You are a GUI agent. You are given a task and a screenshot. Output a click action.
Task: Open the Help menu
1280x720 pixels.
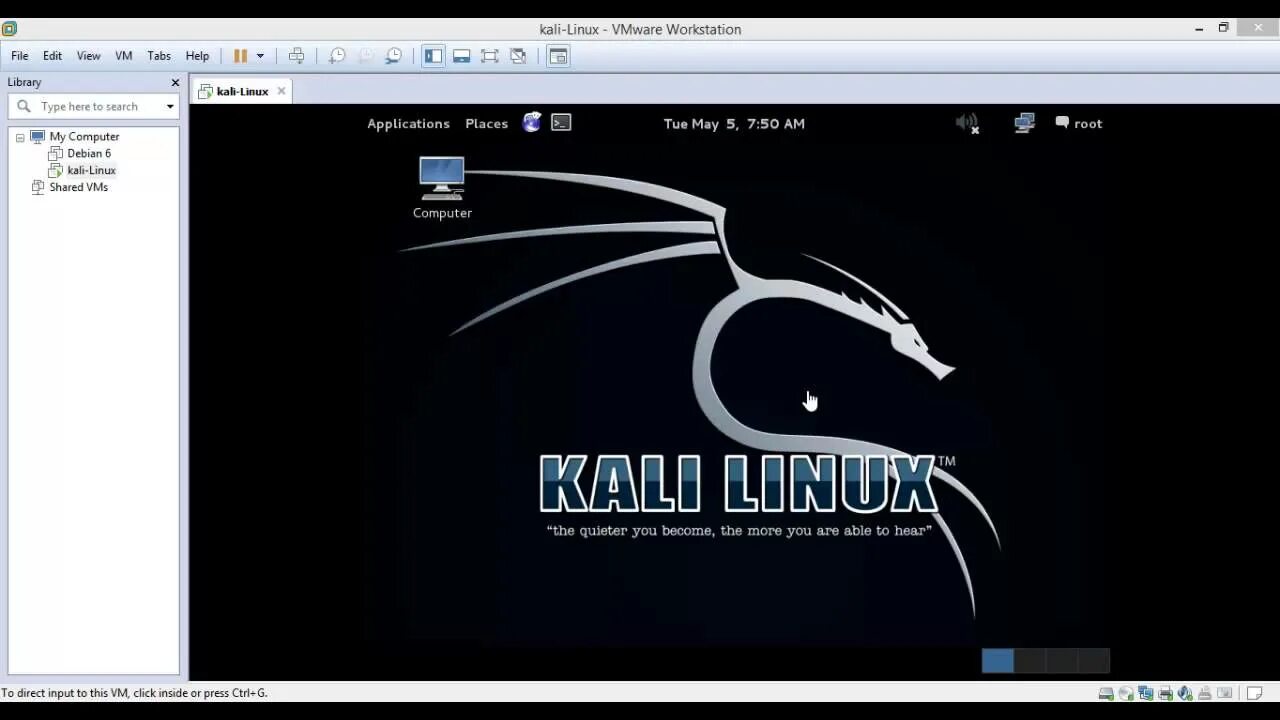coord(197,56)
